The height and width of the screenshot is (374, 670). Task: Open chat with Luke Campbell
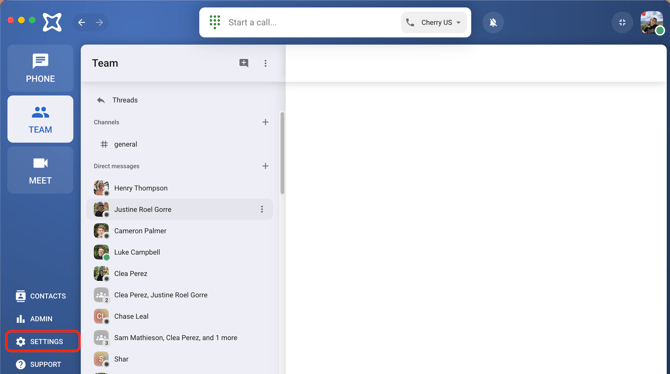click(179, 252)
